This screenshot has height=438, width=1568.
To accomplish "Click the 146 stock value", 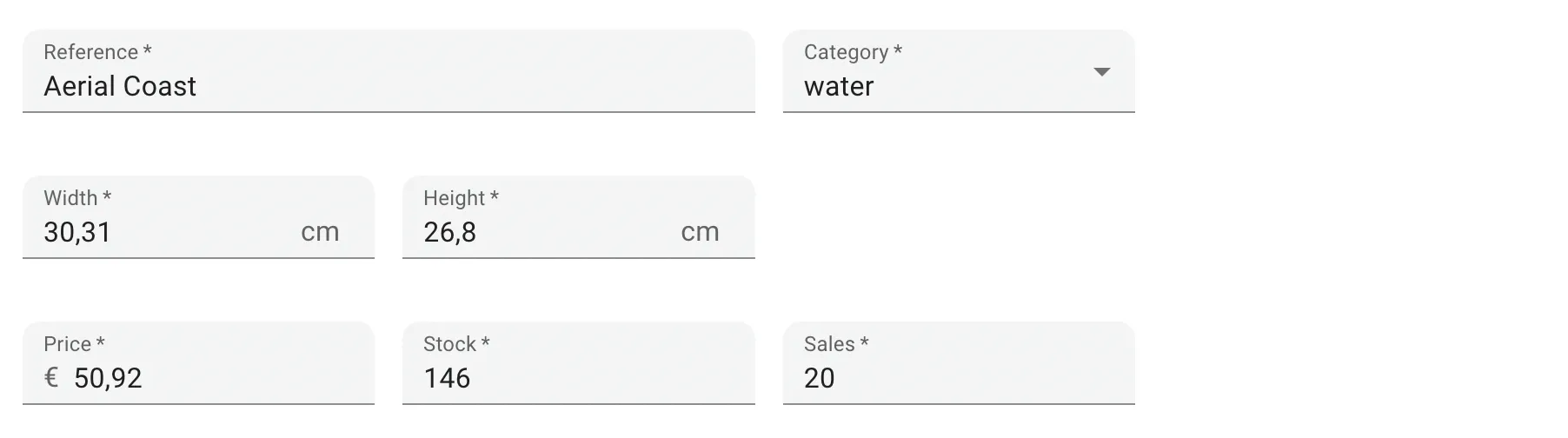I will [447, 378].
